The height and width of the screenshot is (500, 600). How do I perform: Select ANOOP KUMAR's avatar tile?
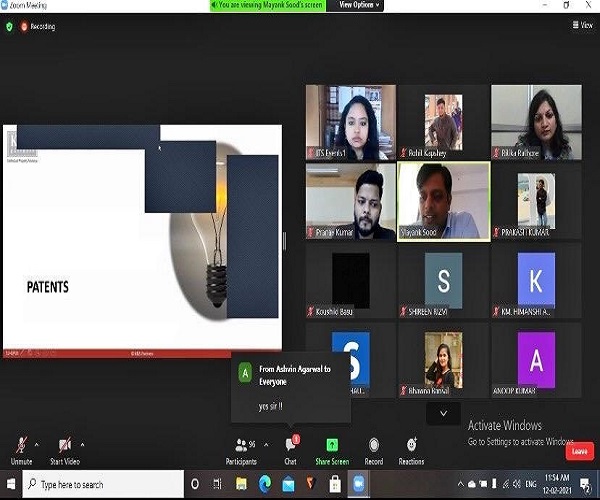536,360
